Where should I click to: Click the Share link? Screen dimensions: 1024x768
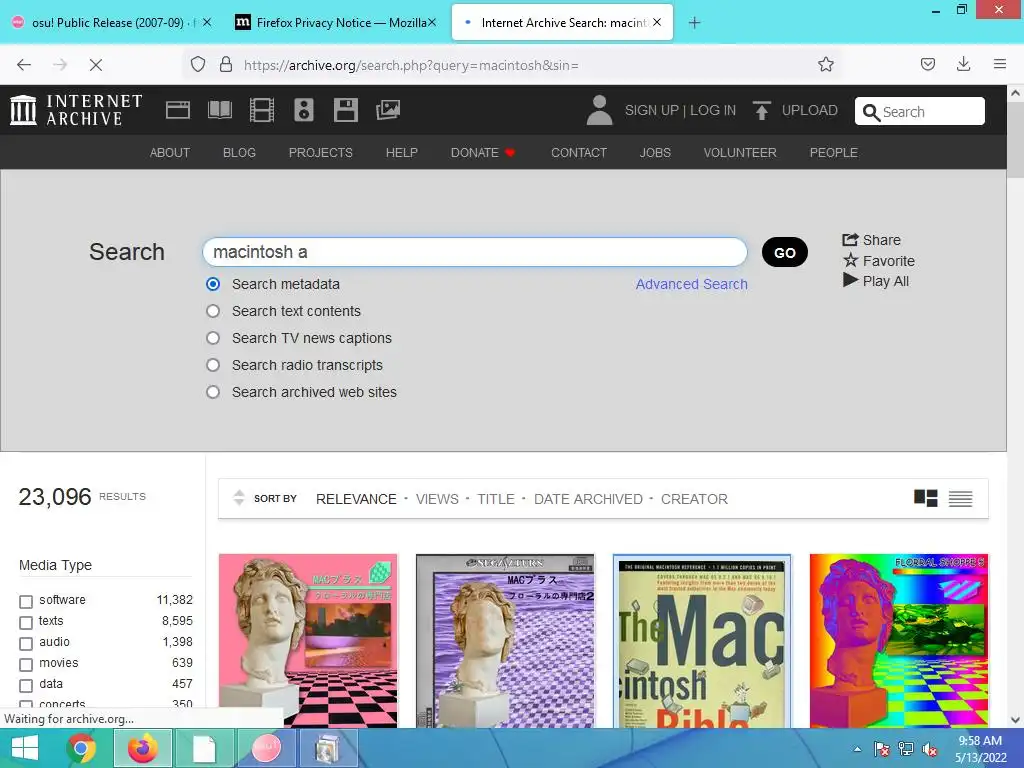click(872, 240)
